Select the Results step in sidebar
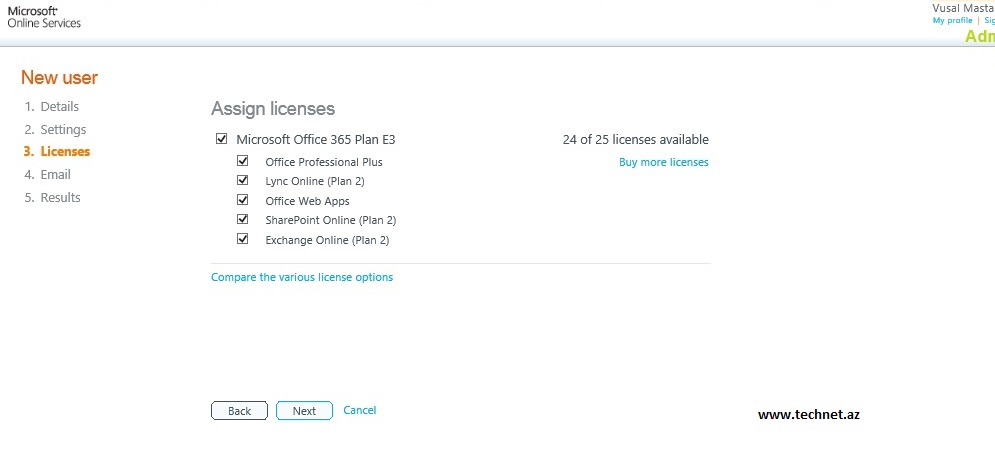 coord(60,198)
